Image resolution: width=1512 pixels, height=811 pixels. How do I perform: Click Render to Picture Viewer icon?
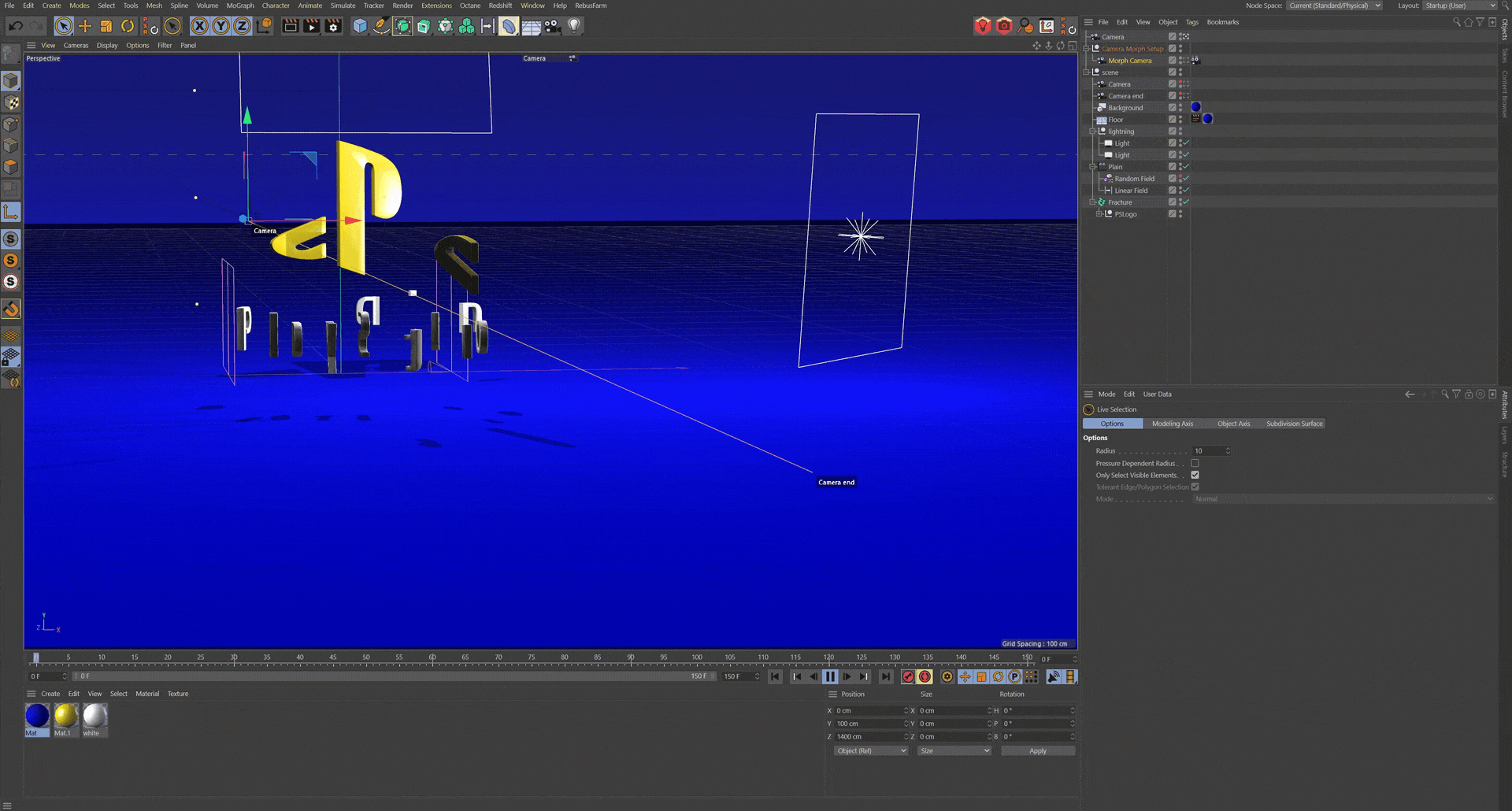tap(312, 26)
